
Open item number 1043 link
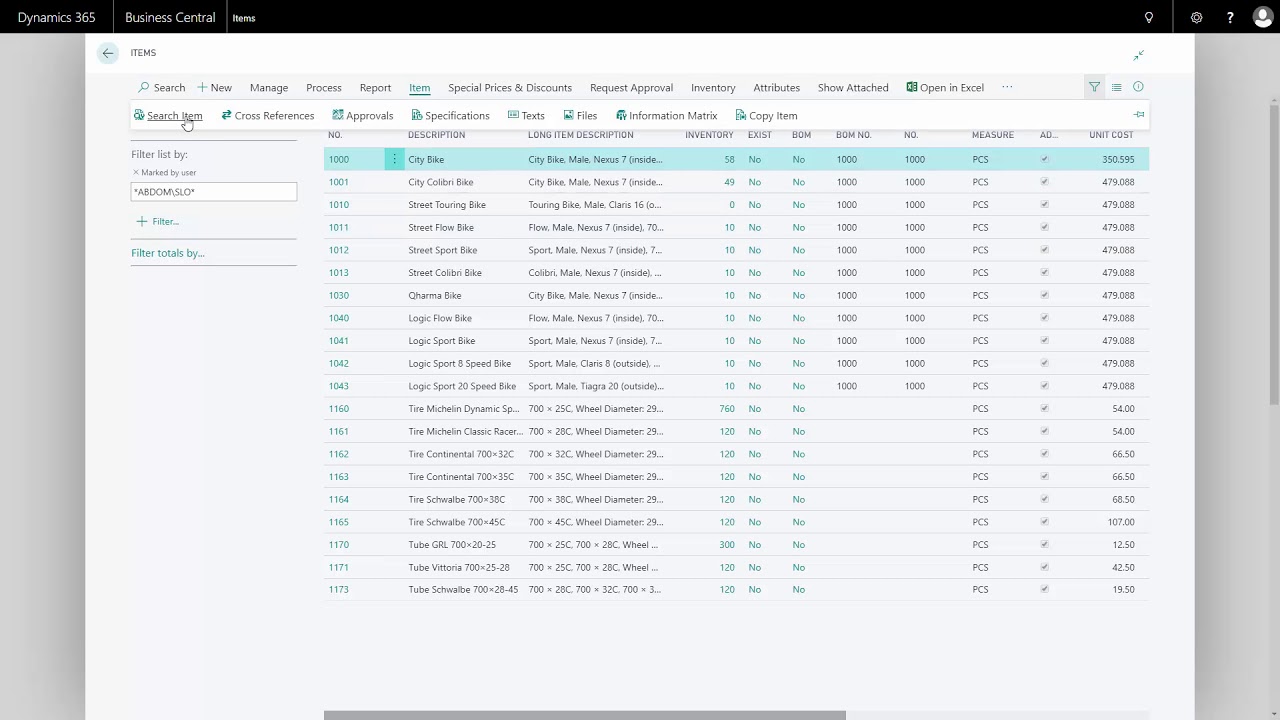[x=339, y=386]
